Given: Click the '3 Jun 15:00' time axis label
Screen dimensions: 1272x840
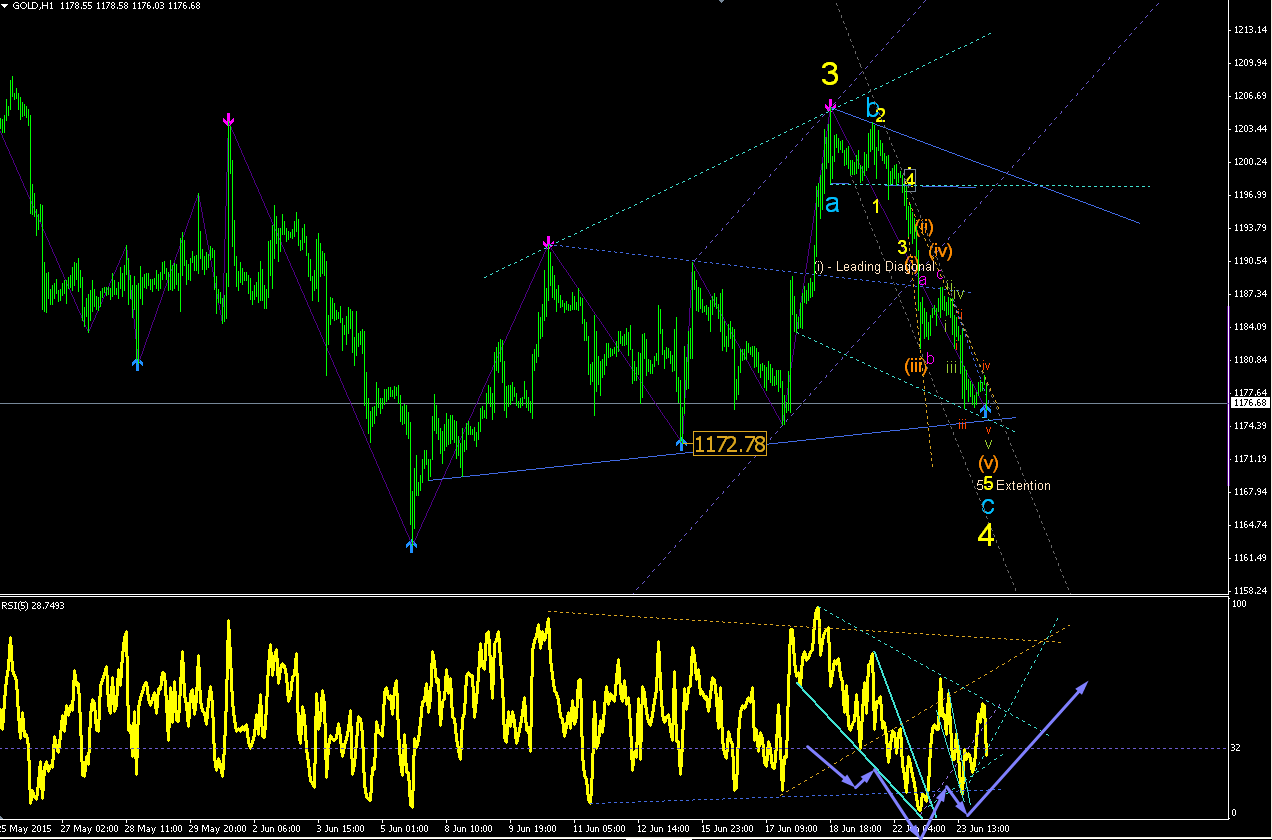Looking at the screenshot, I should point(343,829).
